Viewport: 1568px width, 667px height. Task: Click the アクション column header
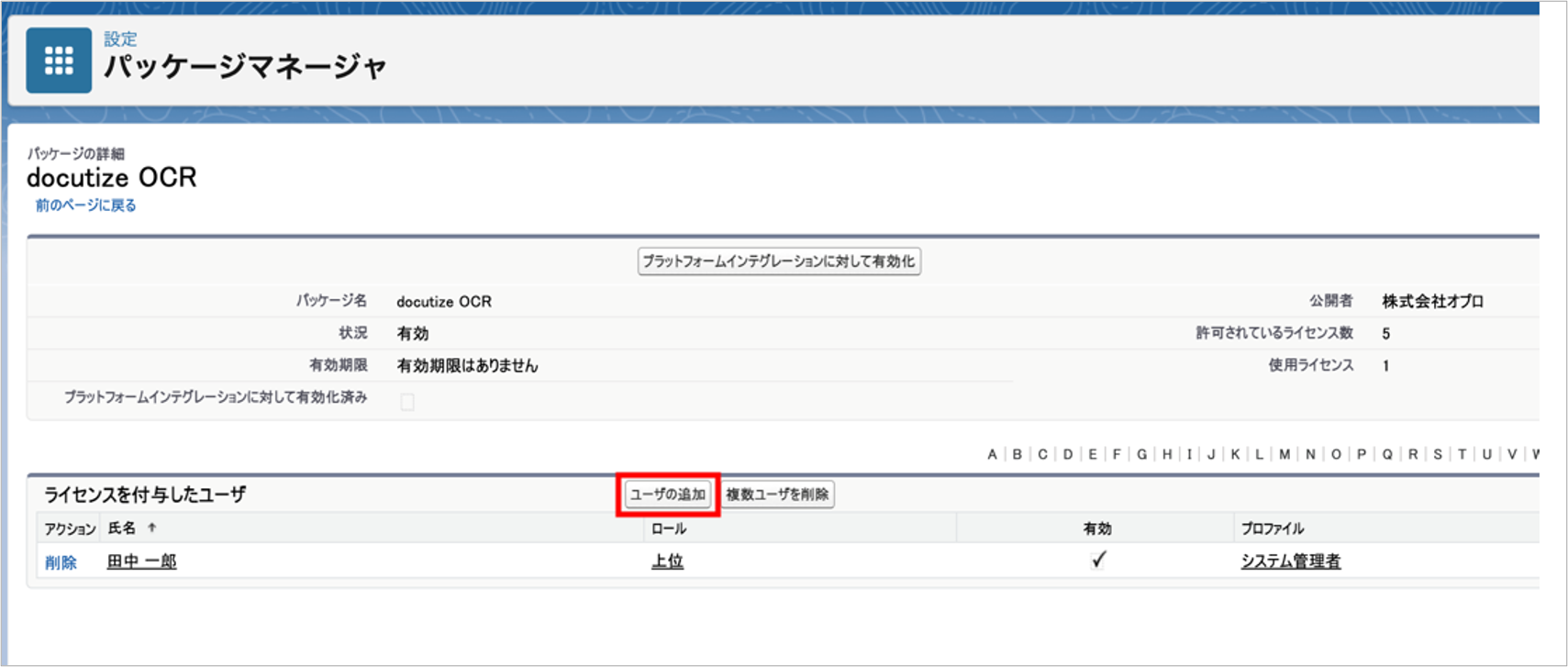pyautogui.click(x=70, y=528)
